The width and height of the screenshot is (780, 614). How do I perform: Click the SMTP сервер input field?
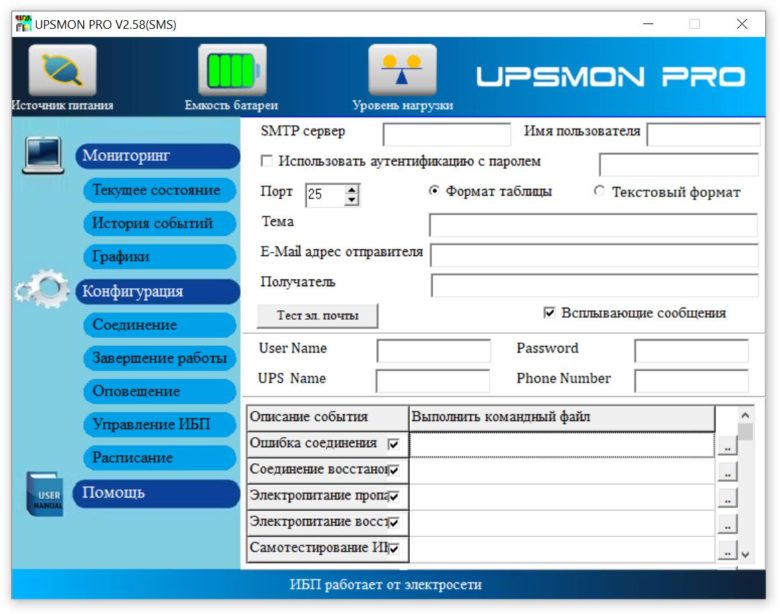tap(447, 134)
